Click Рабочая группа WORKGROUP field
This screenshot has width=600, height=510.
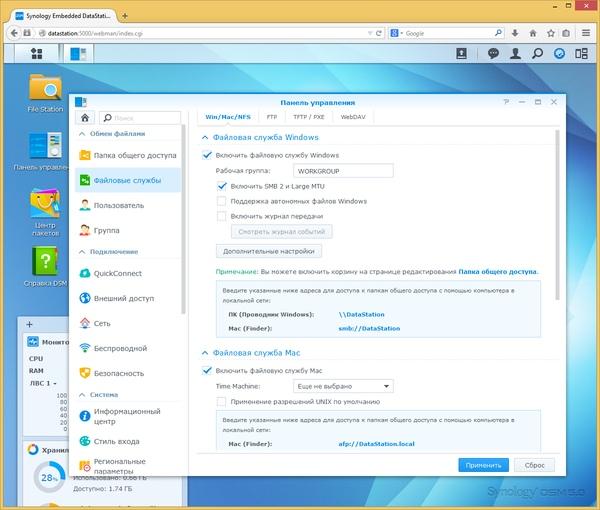point(343,171)
